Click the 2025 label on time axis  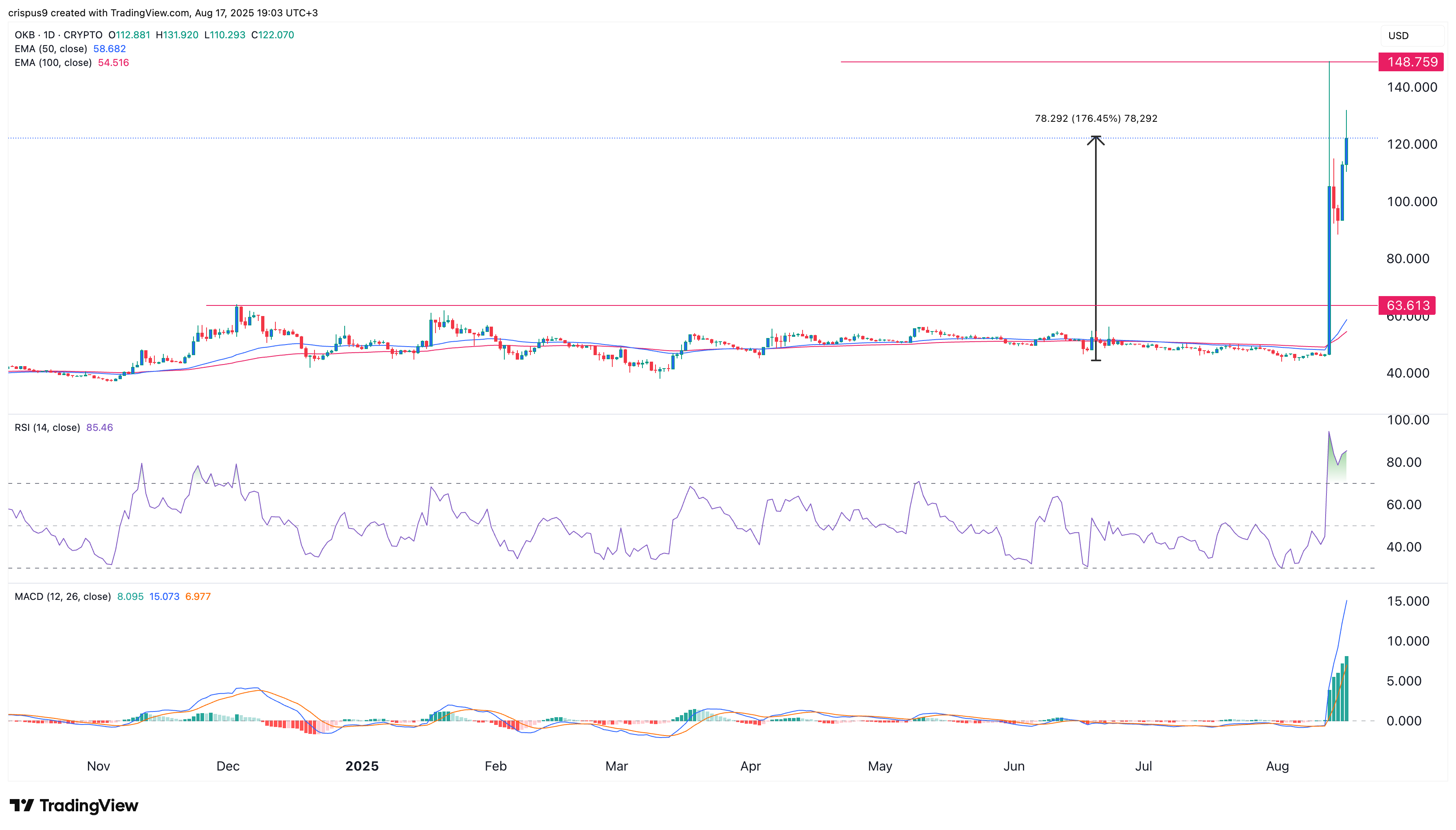pyautogui.click(x=362, y=766)
